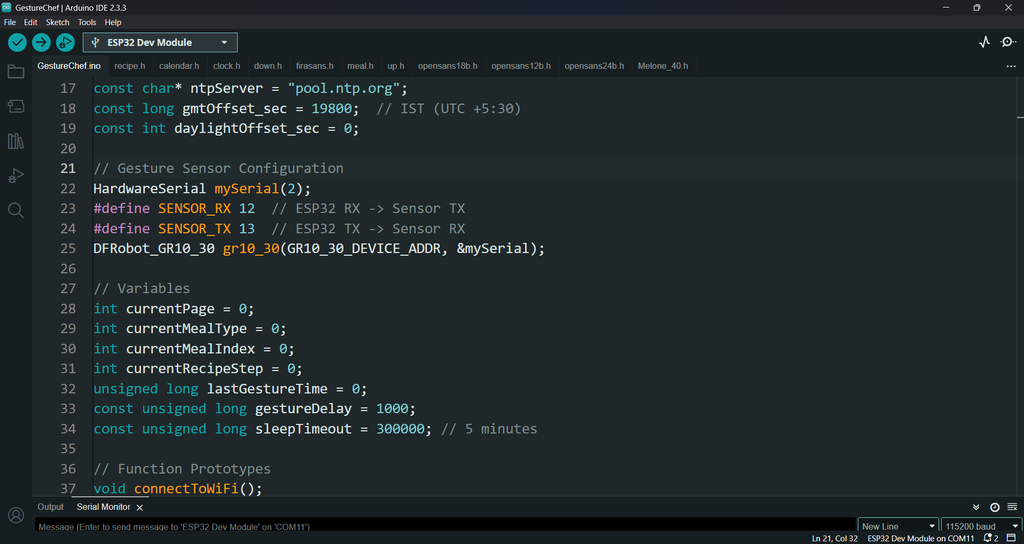Open the Search panel in sidebar
1024x544 pixels.
pos(16,211)
